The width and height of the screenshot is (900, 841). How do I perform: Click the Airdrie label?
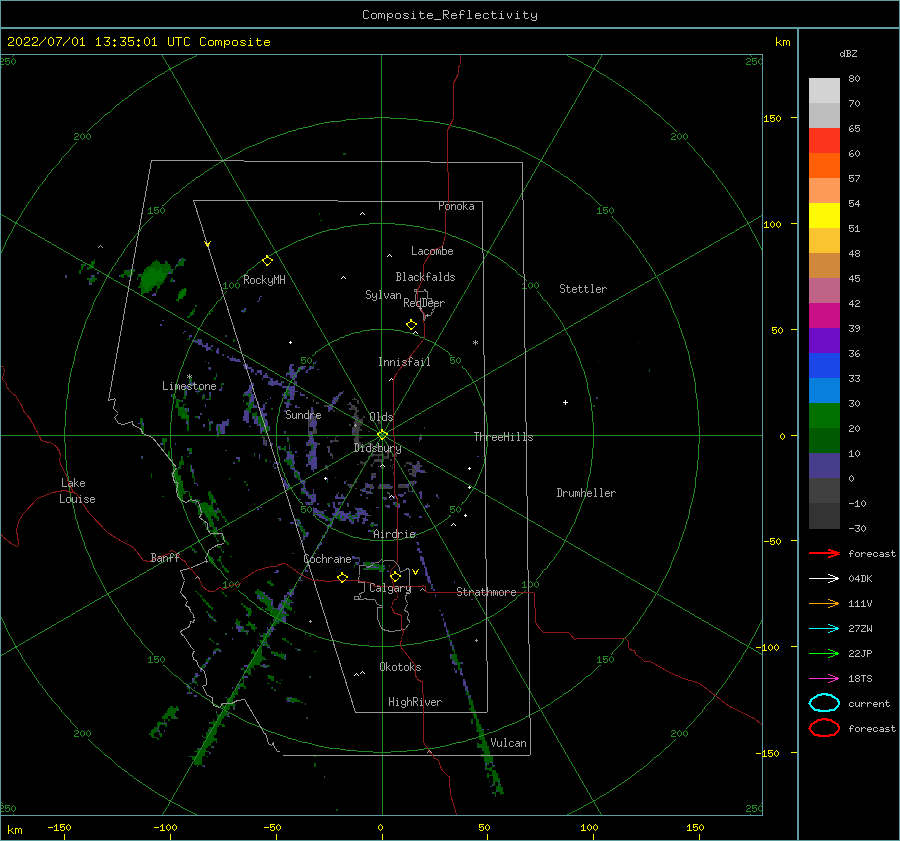(x=394, y=534)
